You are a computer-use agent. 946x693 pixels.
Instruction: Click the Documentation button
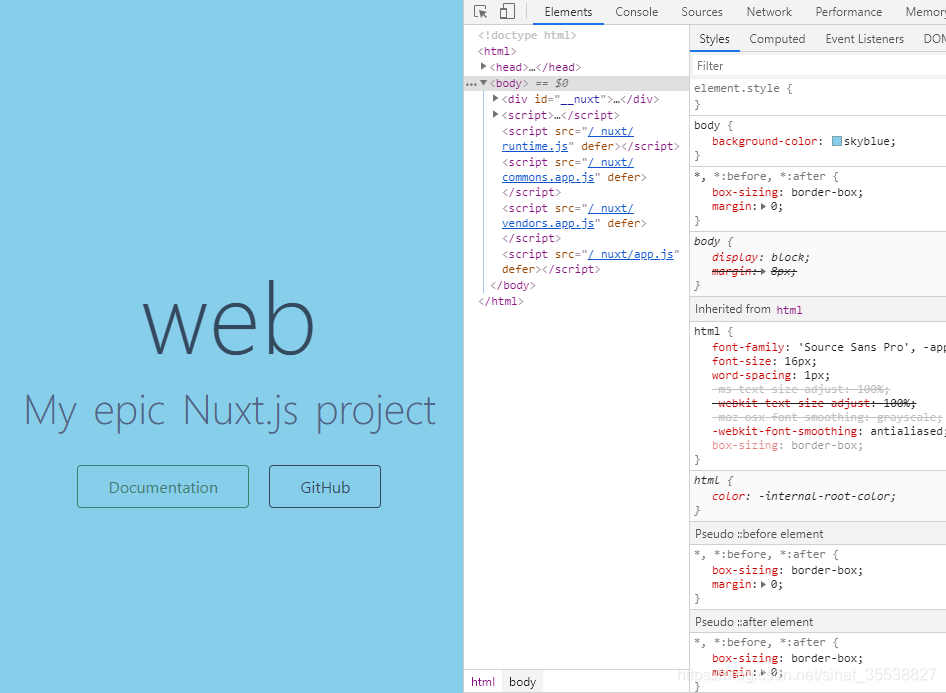click(x=162, y=486)
